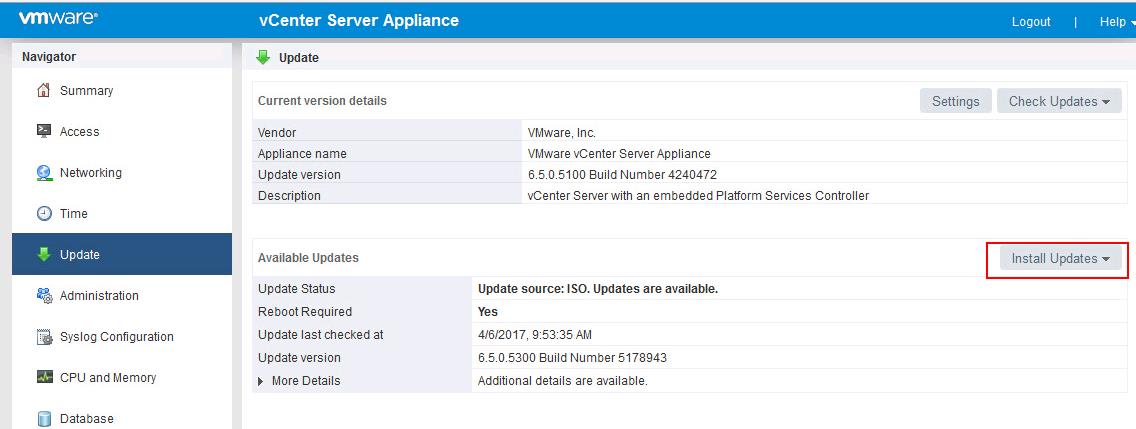Click the CPU and Memory monitor icon
Image resolution: width=1136 pixels, height=429 pixels.
(44, 378)
